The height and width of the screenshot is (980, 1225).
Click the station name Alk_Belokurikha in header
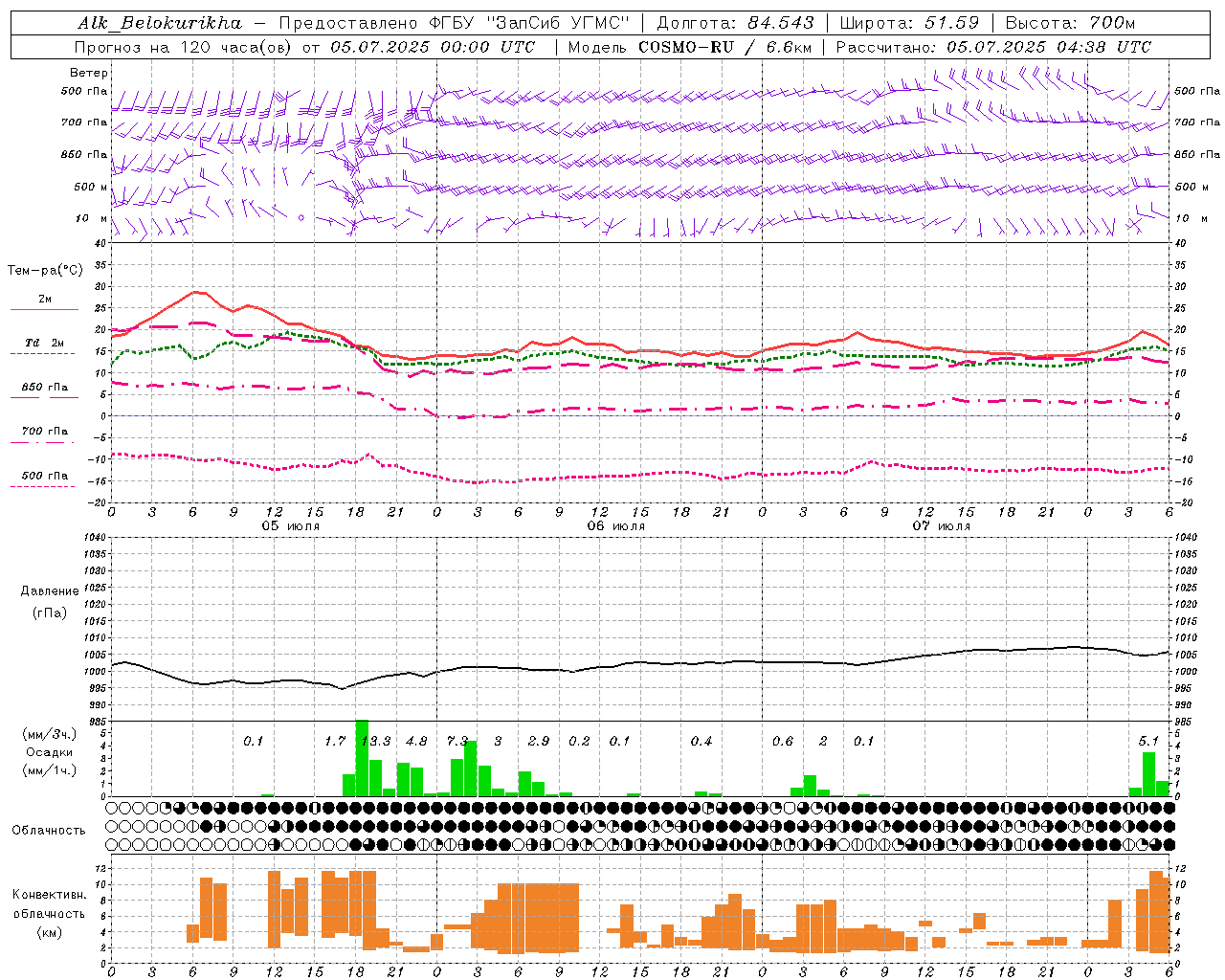click(160, 23)
